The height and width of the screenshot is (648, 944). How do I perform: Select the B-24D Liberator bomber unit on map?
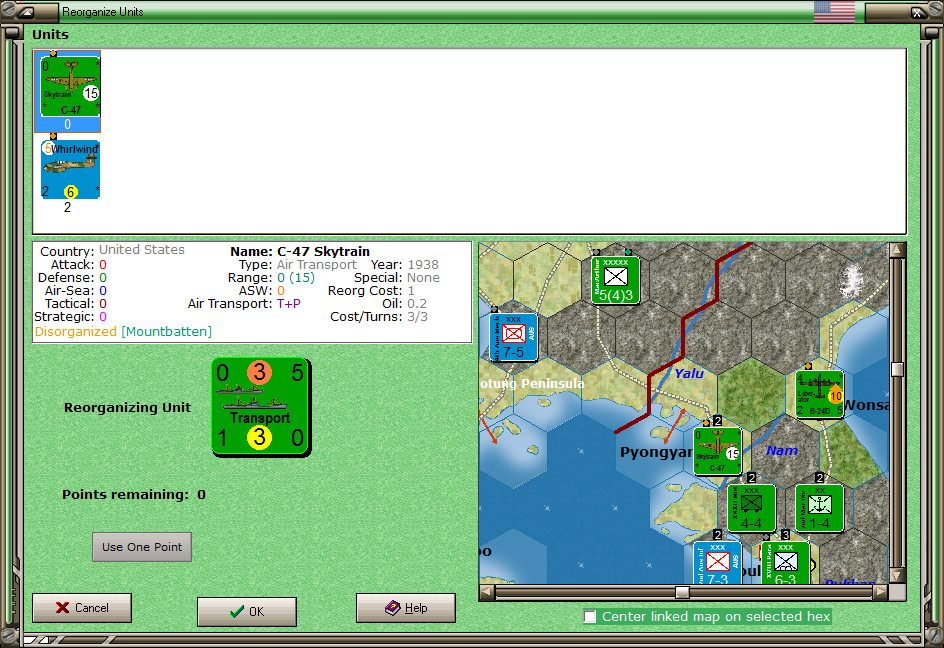(819, 394)
